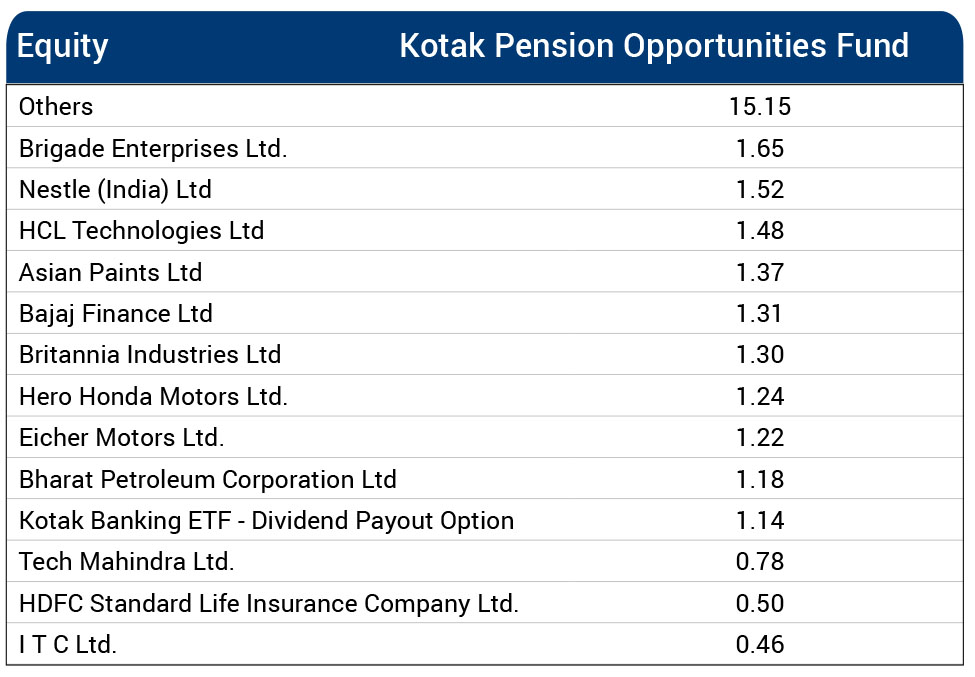The height and width of the screenshot is (677, 975).
Task: Select the 1.65 Brigade Enterprises value
Action: [760, 149]
